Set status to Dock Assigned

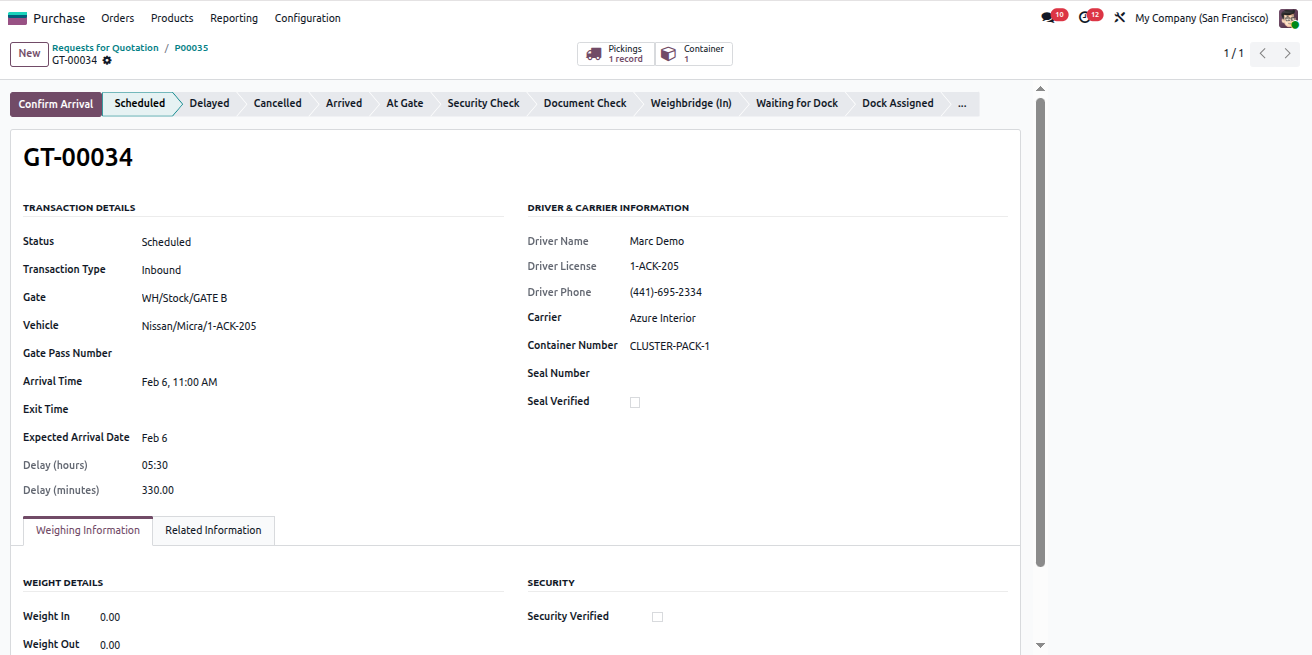pyautogui.click(x=898, y=104)
